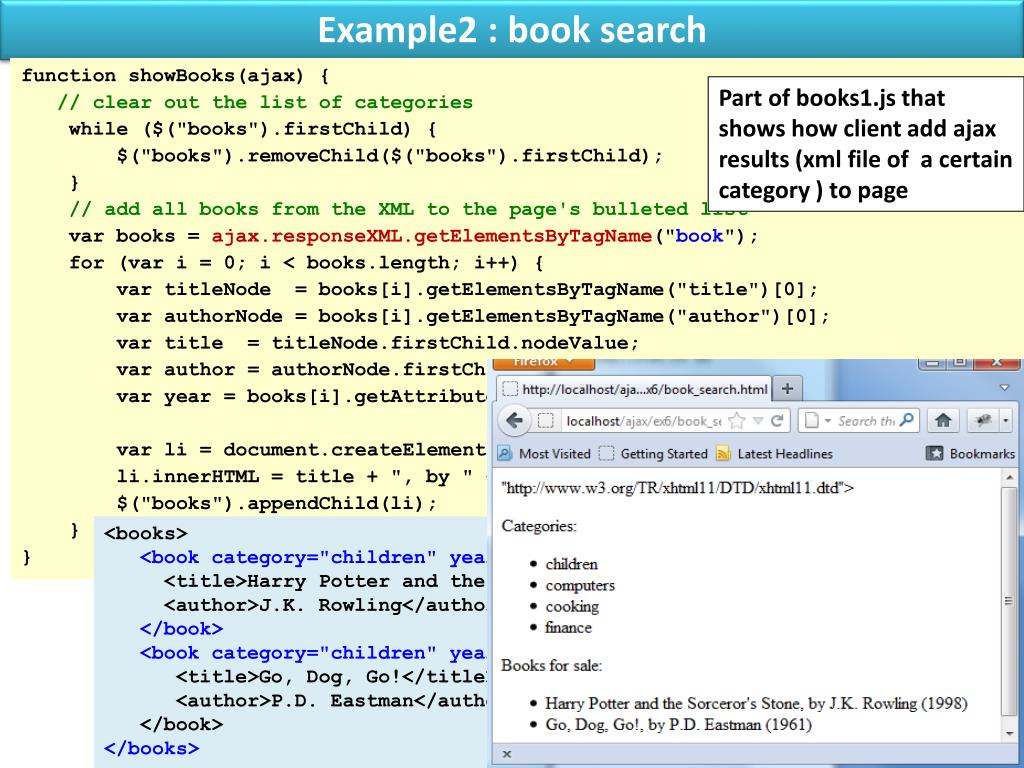Image resolution: width=1024 pixels, height=768 pixels.
Task: Click the browser Back arrow button
Action: [513, 421]
